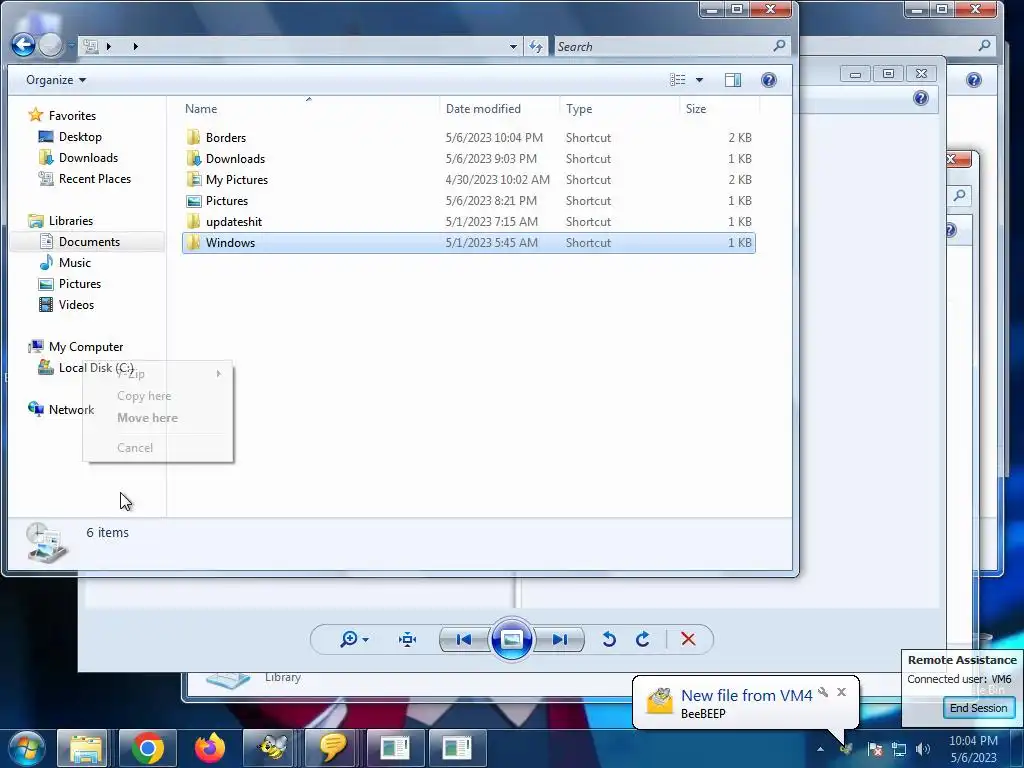Viewport: 1024px width, 768px height.
Task: Expand the view options dropdown arrow
Action: pyautogui.click(x=699, y=80)
